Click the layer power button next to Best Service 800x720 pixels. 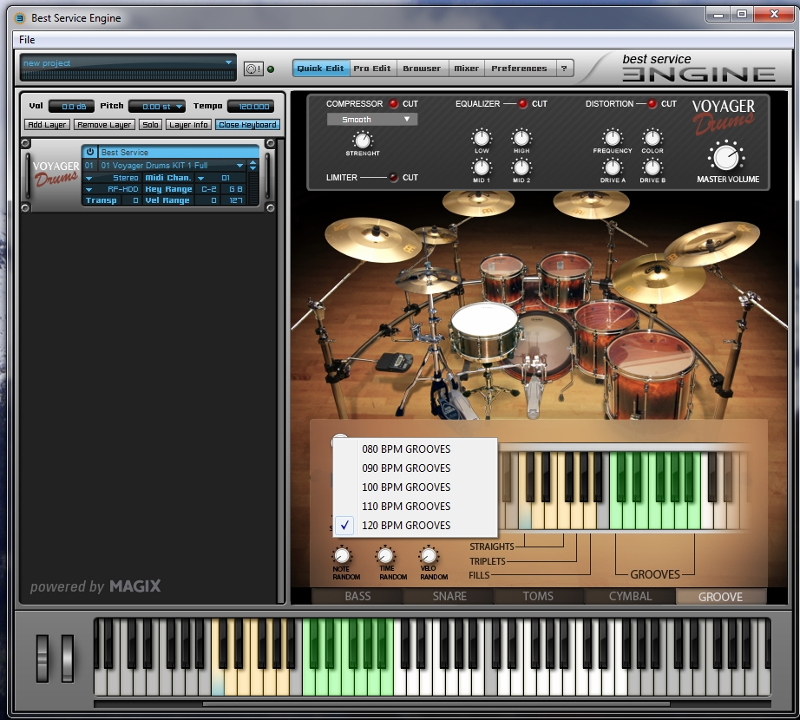pyautogui.click(x=90, y=152)
